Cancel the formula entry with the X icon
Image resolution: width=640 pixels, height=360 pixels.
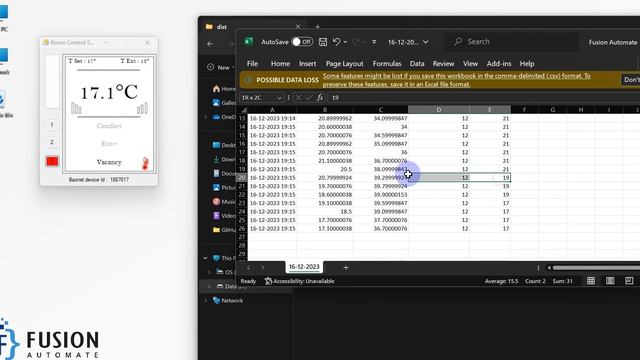click(x=298, y=98)
